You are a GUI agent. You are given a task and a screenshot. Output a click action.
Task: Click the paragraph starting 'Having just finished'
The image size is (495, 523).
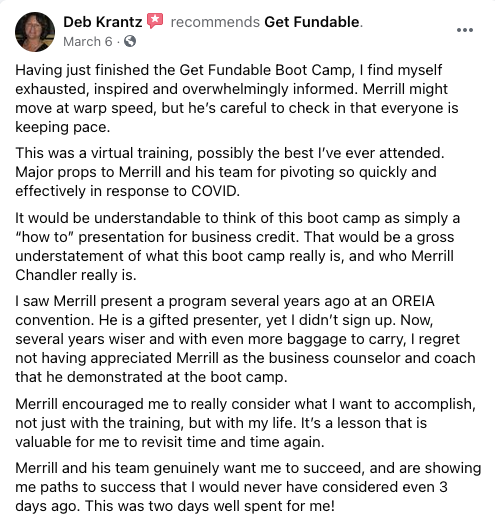(x=237, y=99)
